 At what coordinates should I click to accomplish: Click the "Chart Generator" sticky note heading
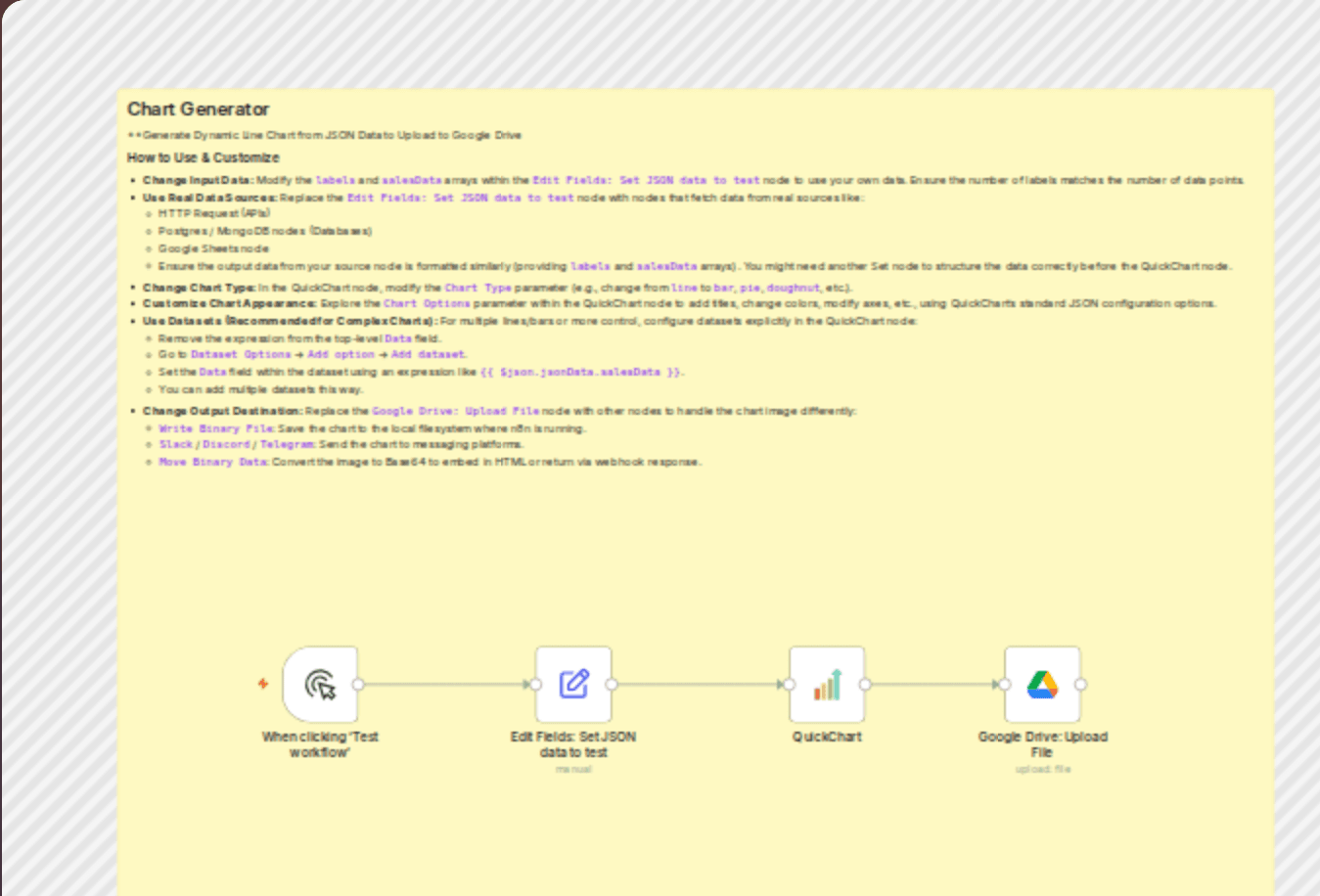click(198, 110)
